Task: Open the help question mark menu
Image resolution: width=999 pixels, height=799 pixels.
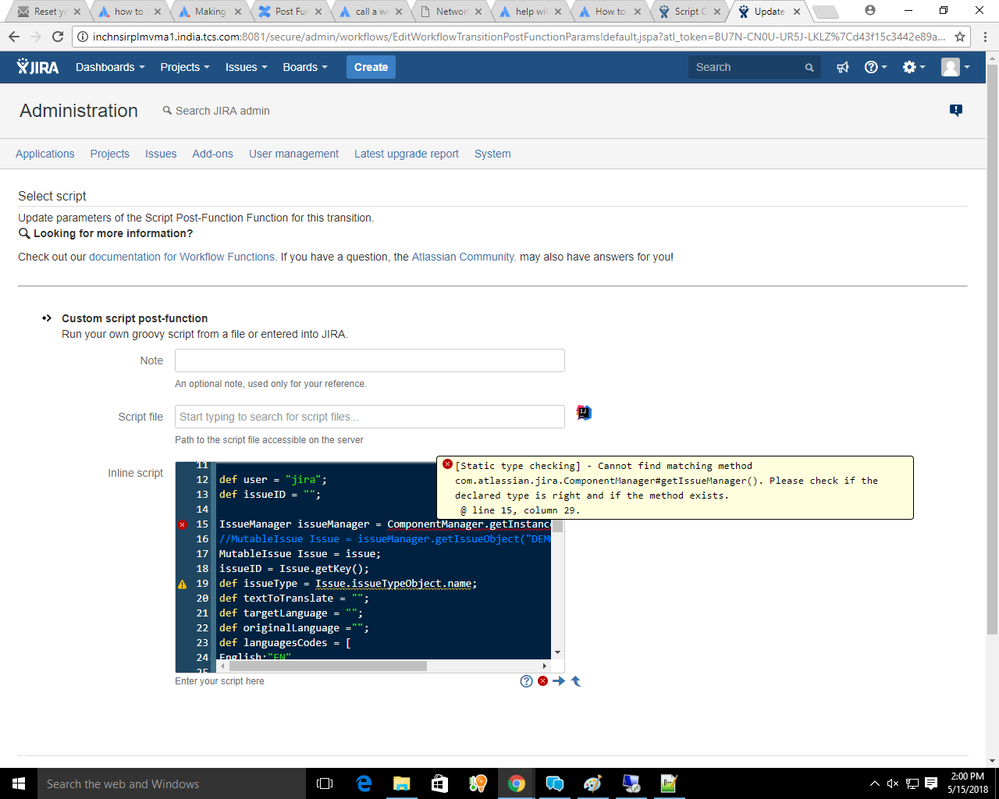Action: 875,67
